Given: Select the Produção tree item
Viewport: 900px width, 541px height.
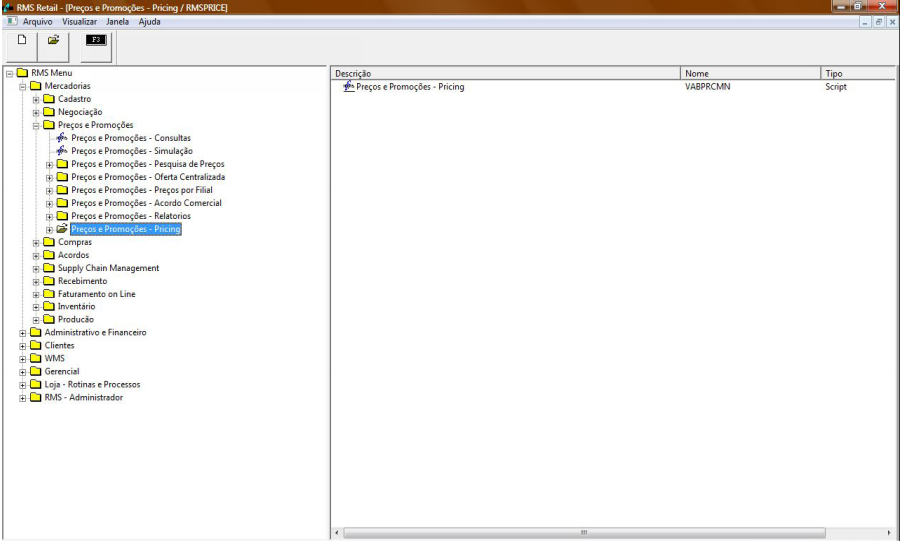Looking at the screenshot, I should (76, 320).
